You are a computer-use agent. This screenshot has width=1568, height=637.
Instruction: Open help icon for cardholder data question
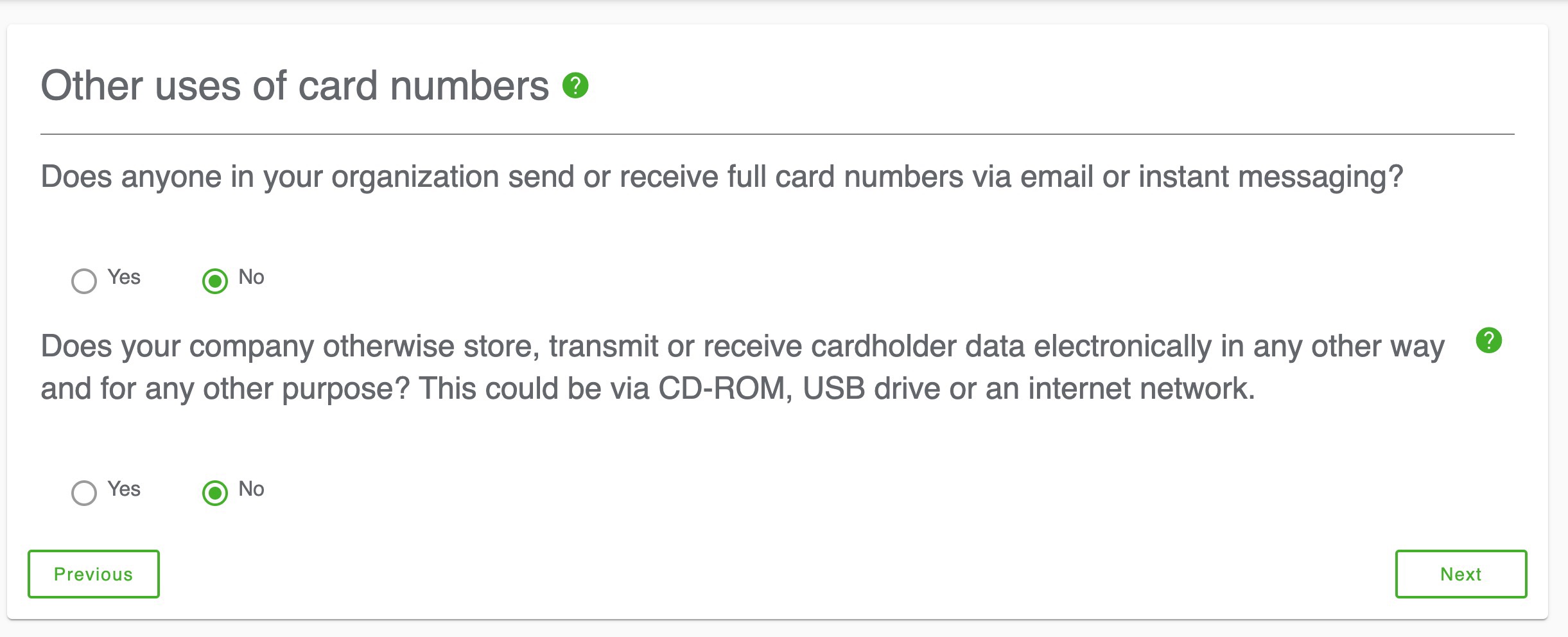[1488, 340]
